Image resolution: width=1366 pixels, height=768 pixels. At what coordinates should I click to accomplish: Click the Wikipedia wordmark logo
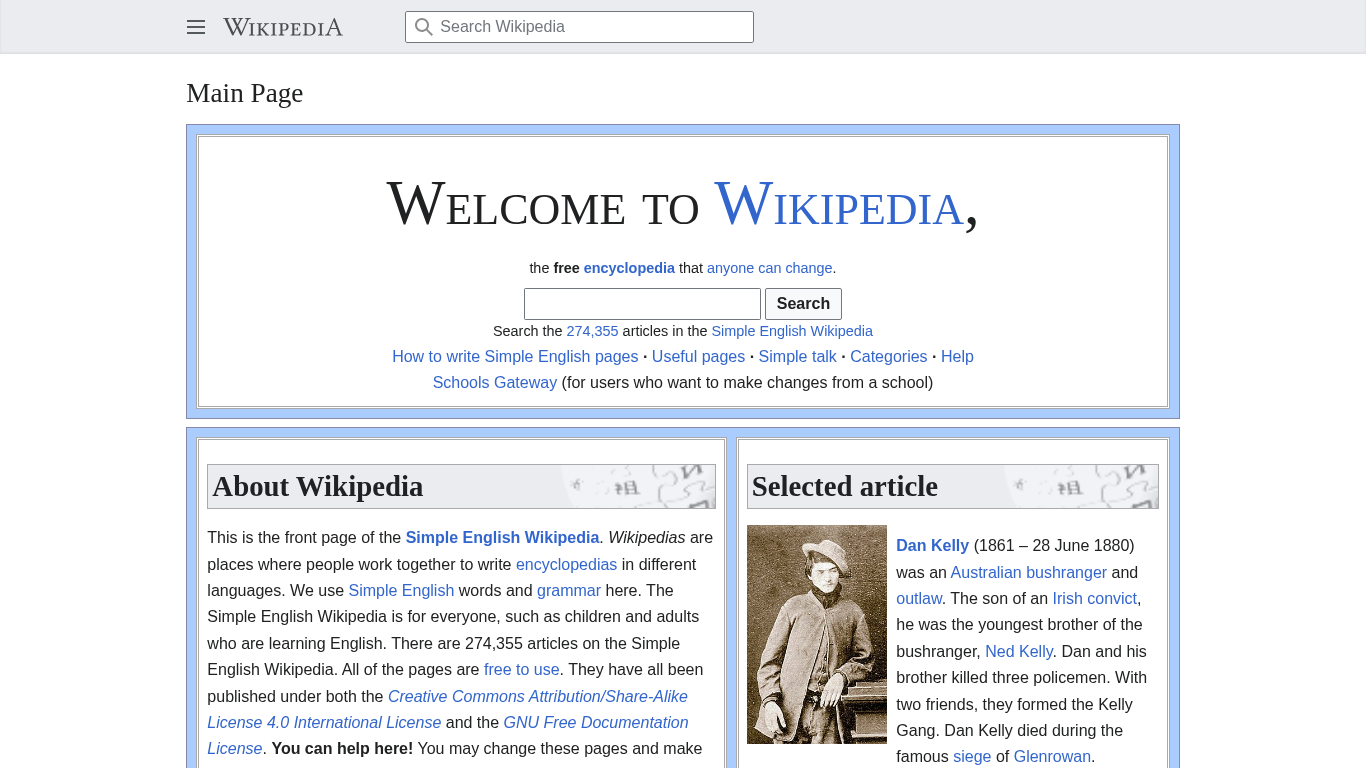pos(283,27)
